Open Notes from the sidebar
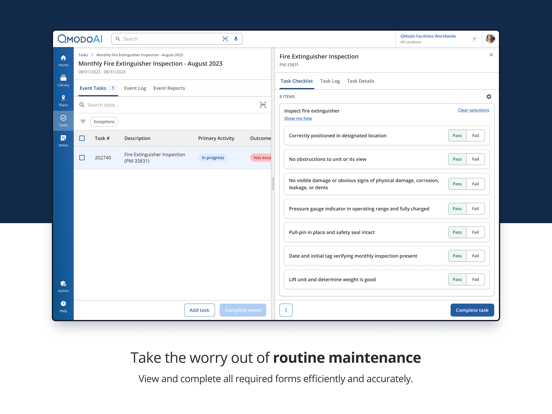This screenshot has height=414, width=552. coord(63,141)
